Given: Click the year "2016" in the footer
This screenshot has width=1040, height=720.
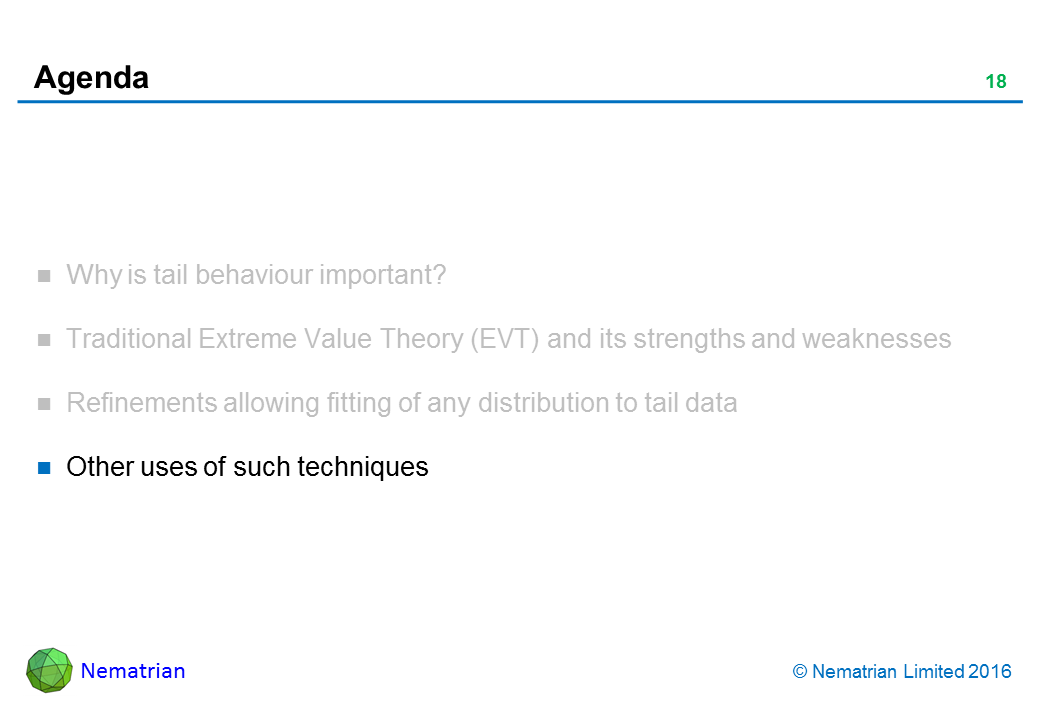Looking at the screenshot, I should tap(990, 672).
